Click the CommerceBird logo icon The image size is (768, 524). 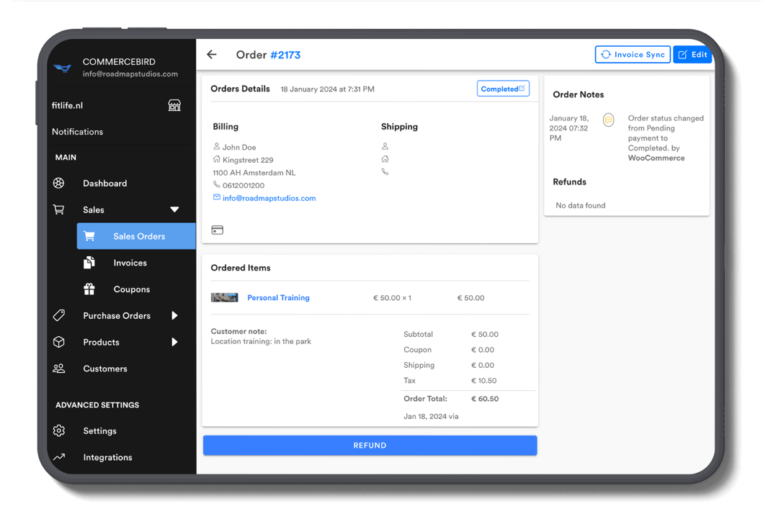coord(63,68)
